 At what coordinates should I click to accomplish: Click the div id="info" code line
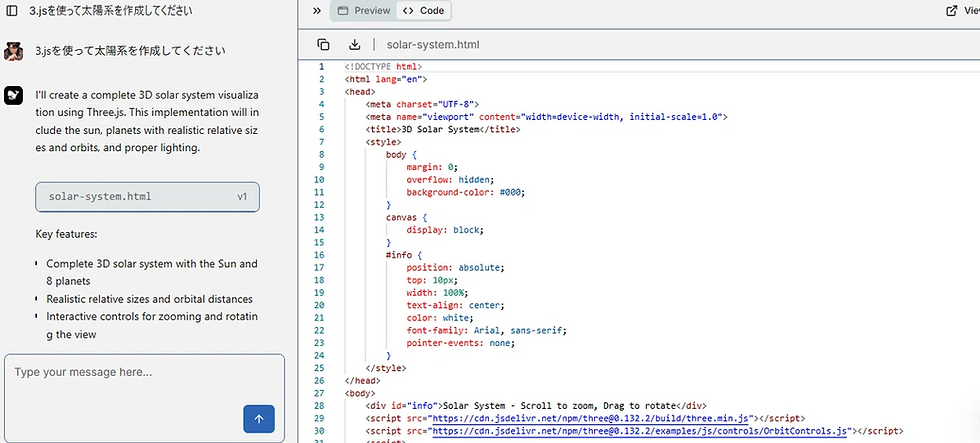click(x=536, y=406)
